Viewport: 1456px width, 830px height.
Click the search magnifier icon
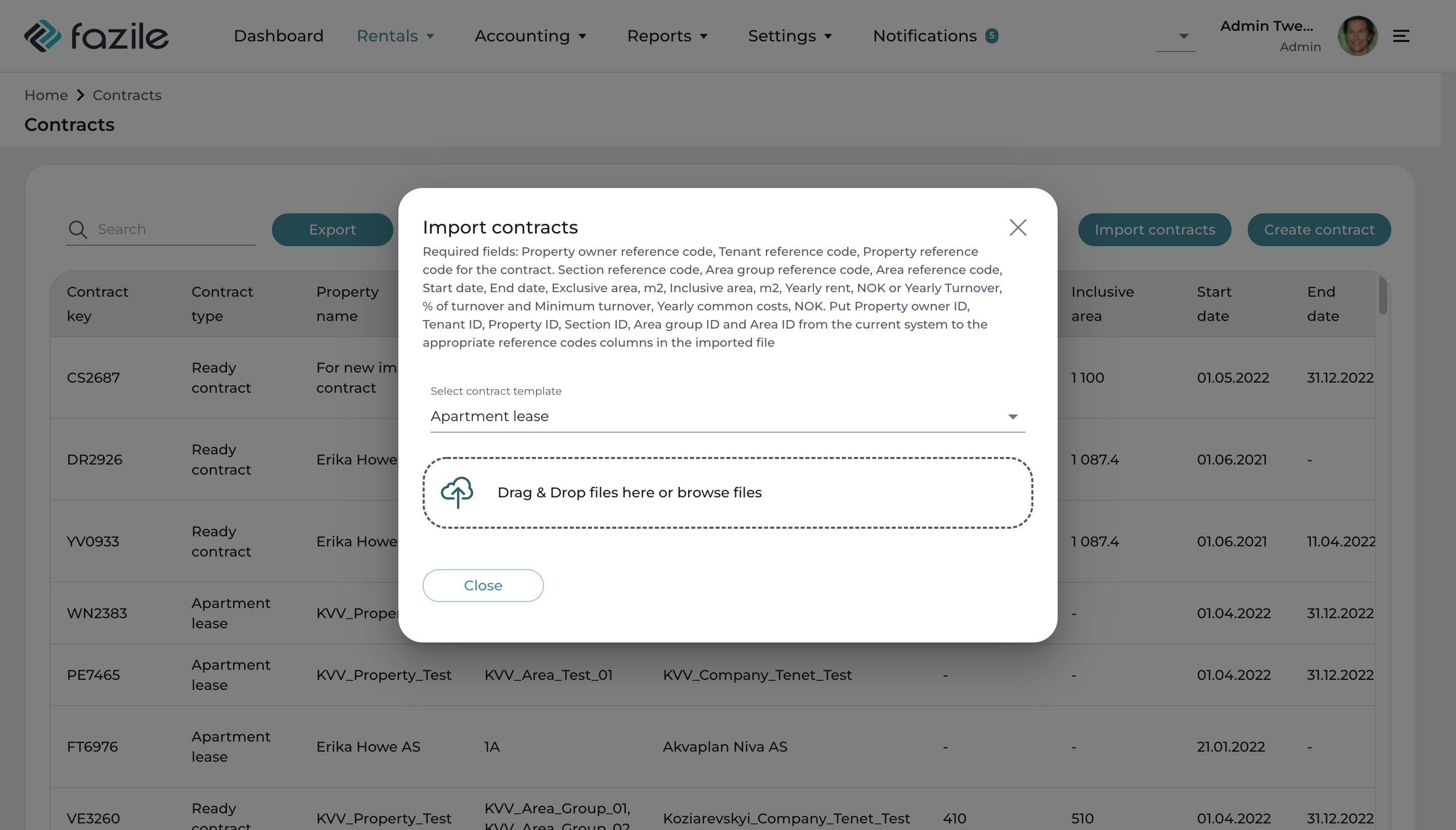click(x=77, y=229)
